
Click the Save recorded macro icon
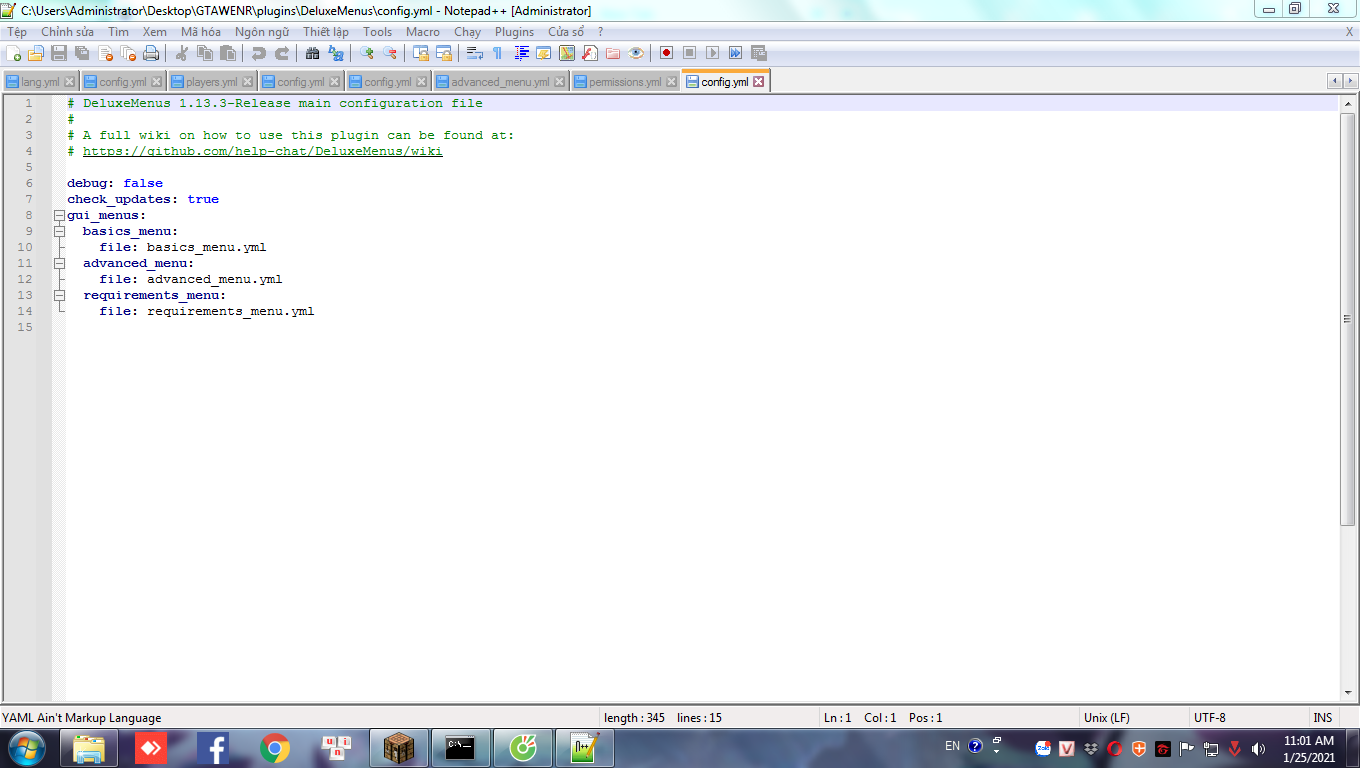pyautogui.click(x=759, y=53)
